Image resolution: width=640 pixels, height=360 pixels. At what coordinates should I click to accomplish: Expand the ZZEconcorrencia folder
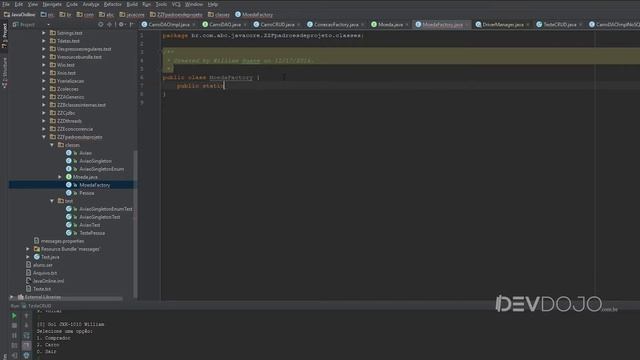coord(44,129)
